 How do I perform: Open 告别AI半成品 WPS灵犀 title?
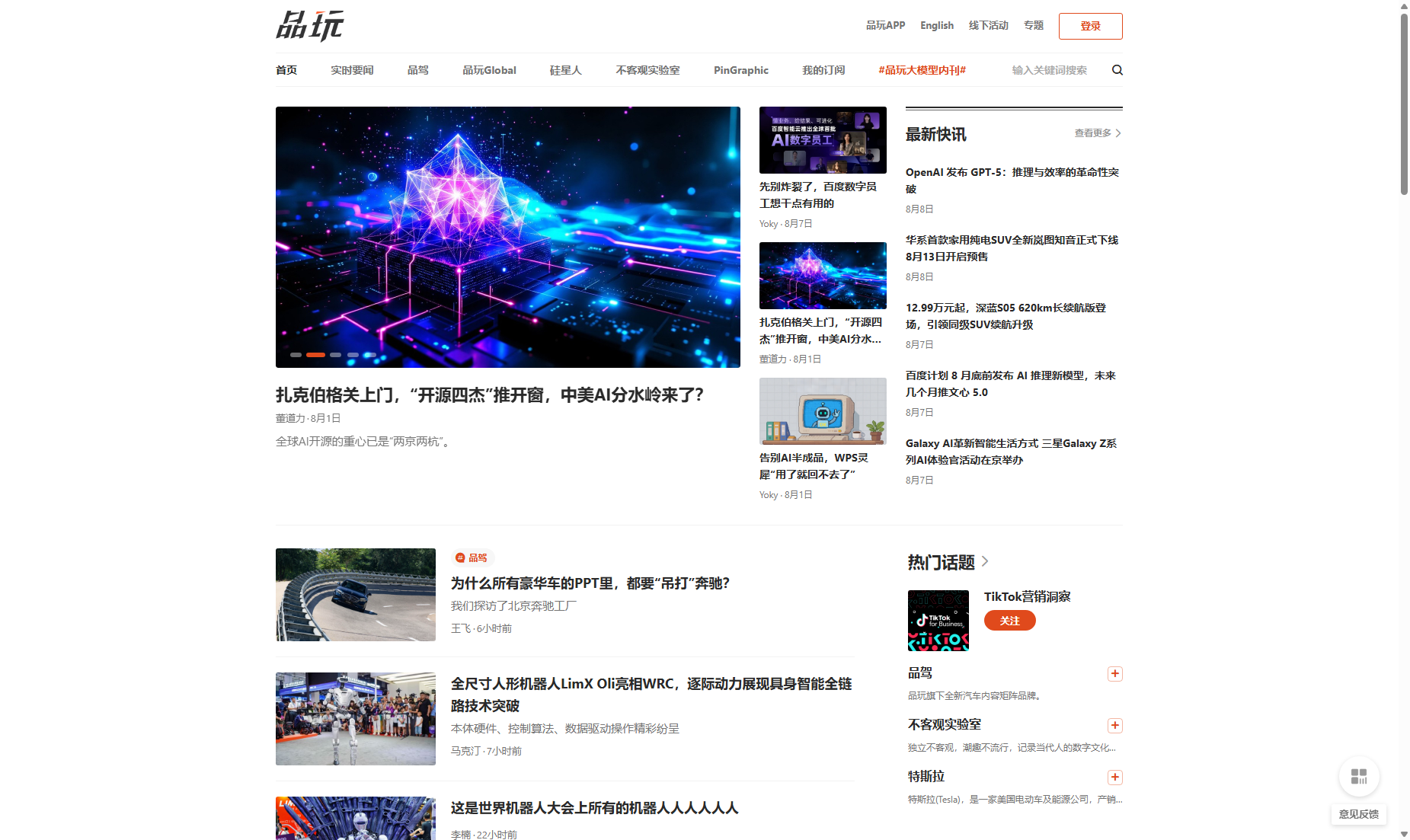point(814,466)
